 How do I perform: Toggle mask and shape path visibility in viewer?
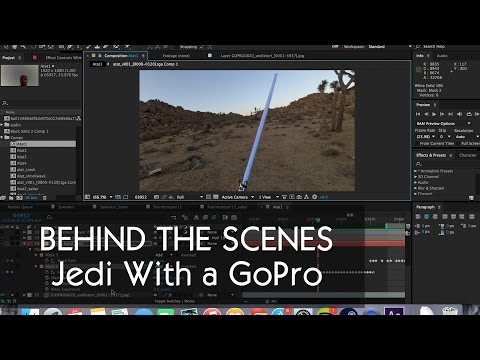(x=126, y=197)
